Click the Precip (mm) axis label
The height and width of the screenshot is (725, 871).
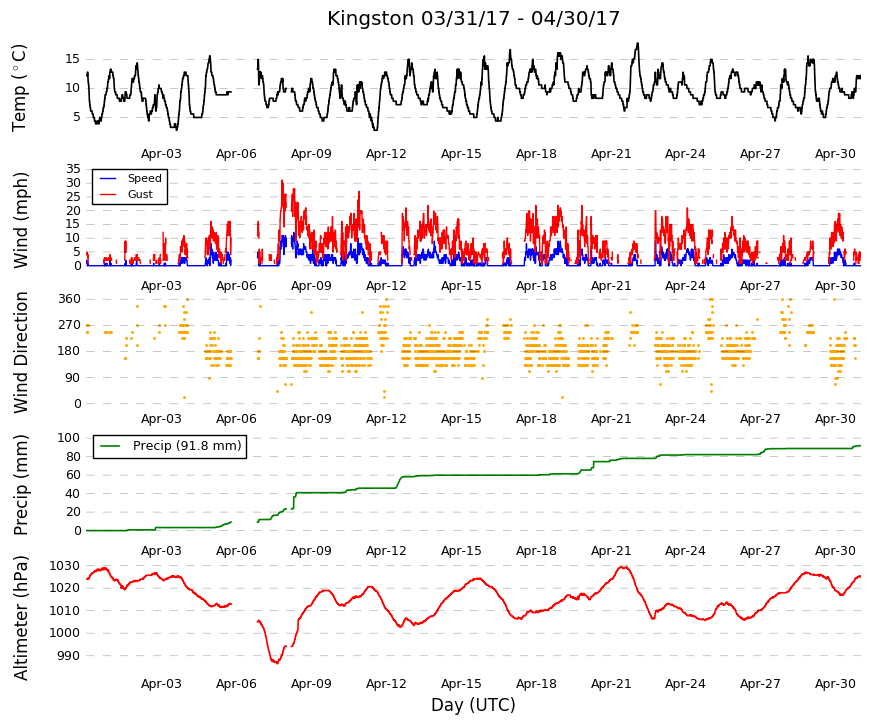click(20, 486)
